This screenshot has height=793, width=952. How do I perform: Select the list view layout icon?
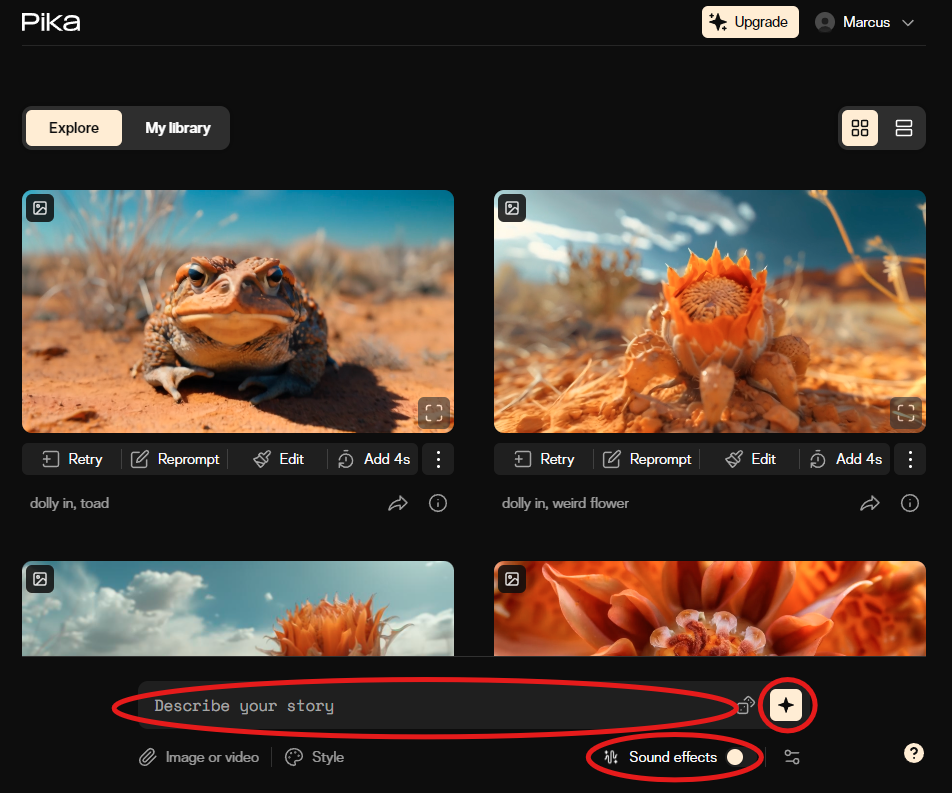point(903,128)
